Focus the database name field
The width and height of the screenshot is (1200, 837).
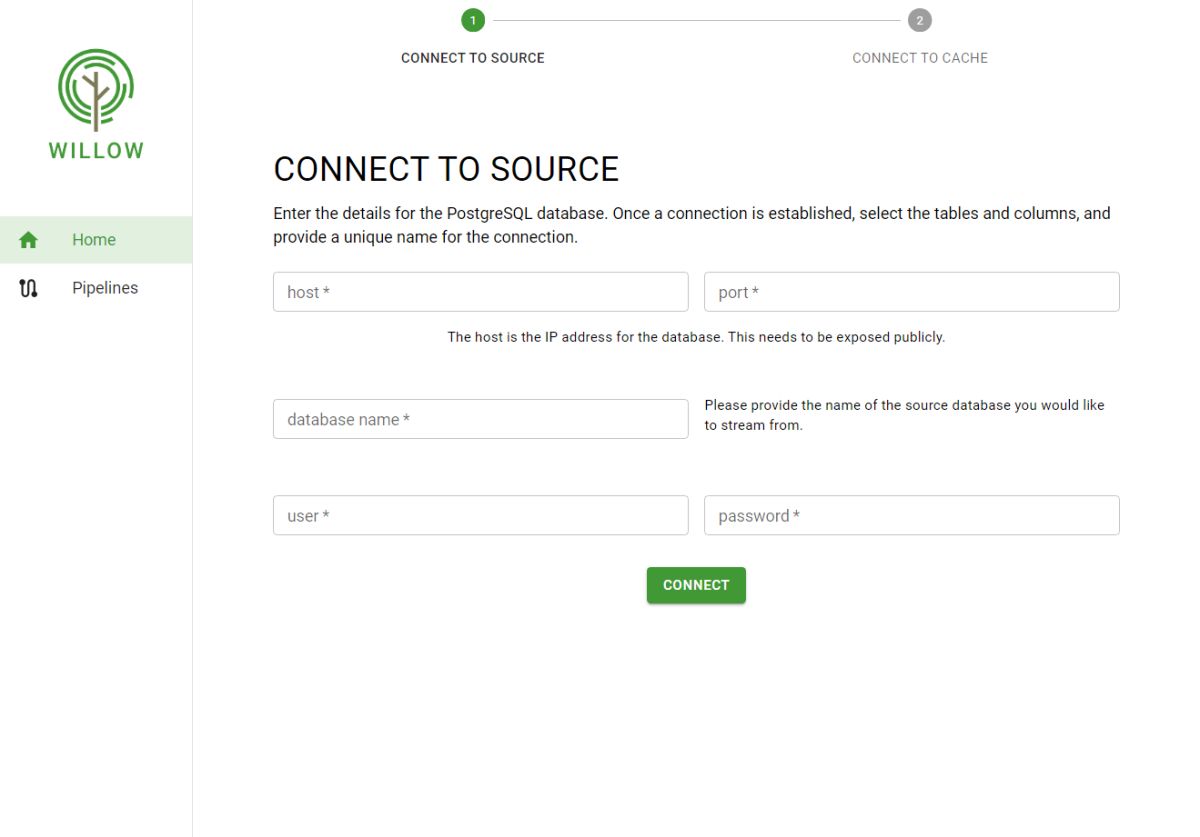[481, 419]
